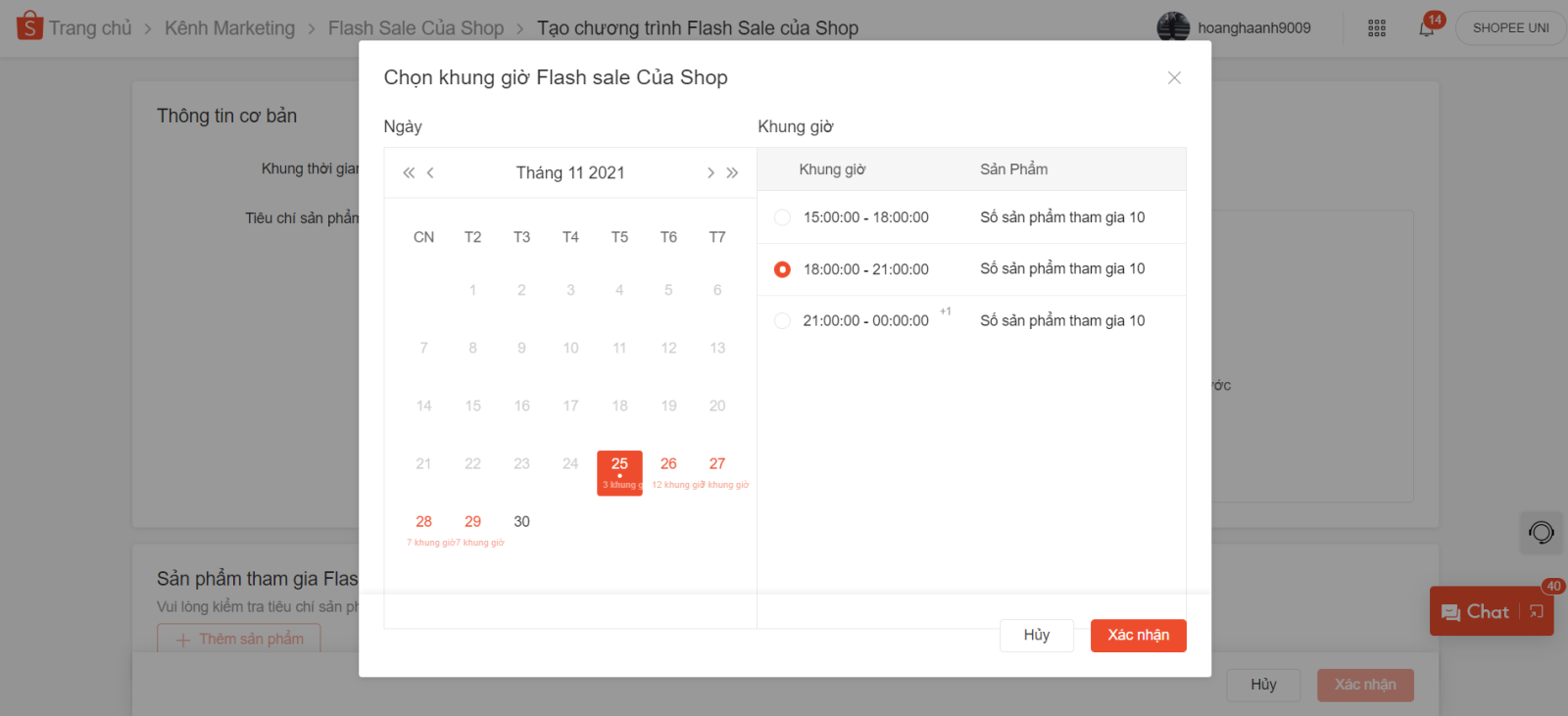
Task: Open Flash Sale Của Shop breadcrumb
Action: tap(416, 28)
